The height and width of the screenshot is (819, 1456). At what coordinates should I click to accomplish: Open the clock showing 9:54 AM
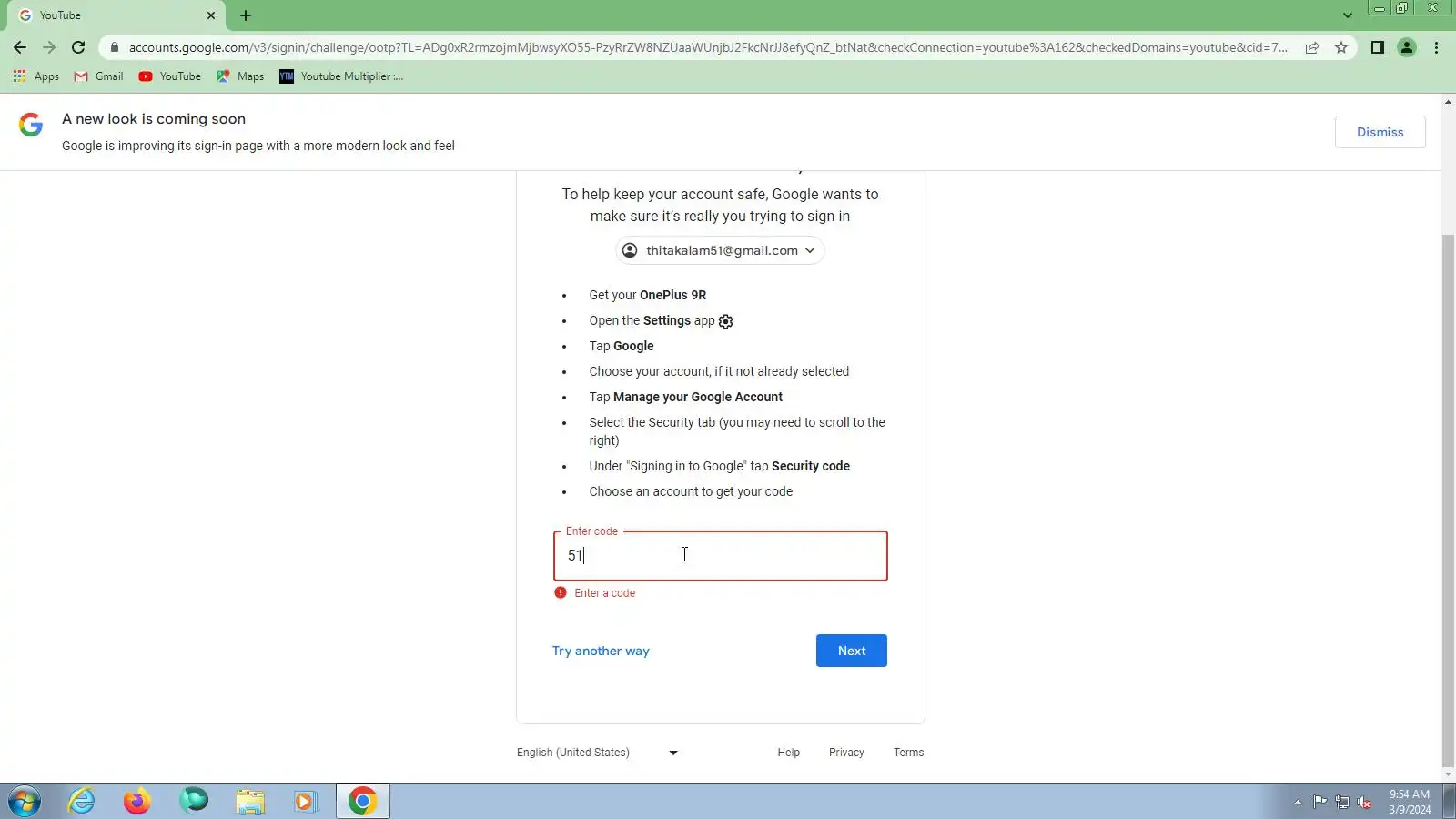tap(1409, 802)
